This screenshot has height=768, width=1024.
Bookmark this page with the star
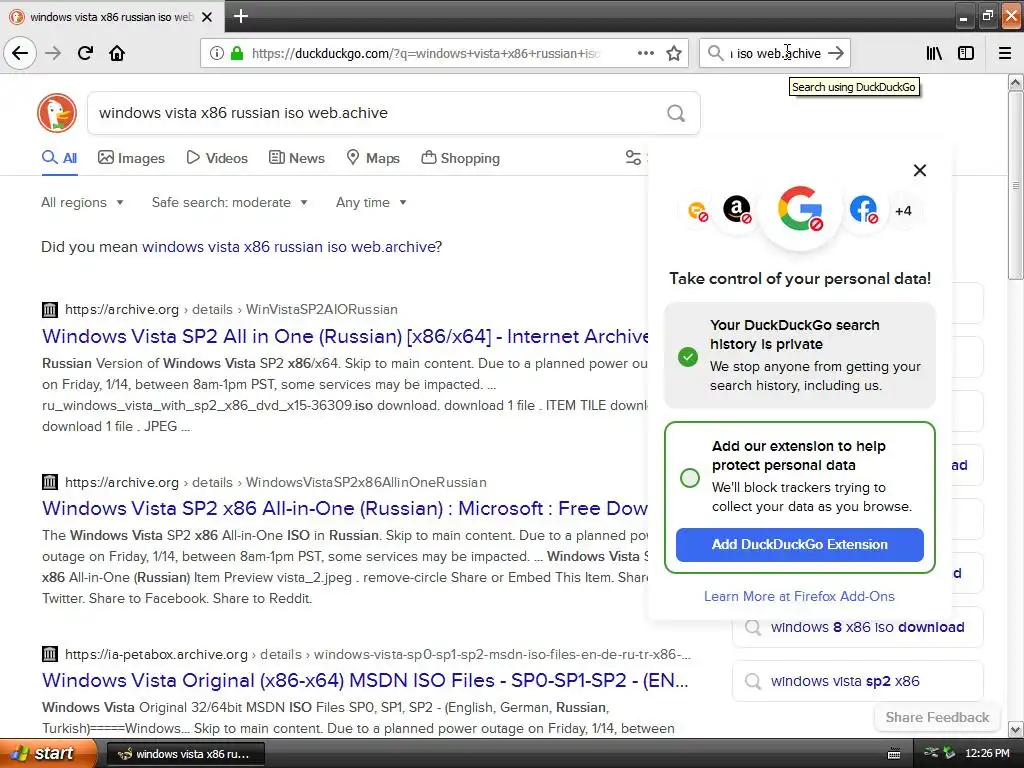(674, 53)
